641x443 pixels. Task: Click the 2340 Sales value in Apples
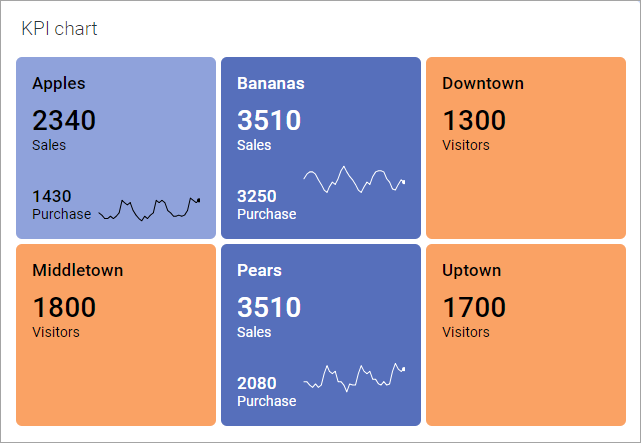[64, 121]
